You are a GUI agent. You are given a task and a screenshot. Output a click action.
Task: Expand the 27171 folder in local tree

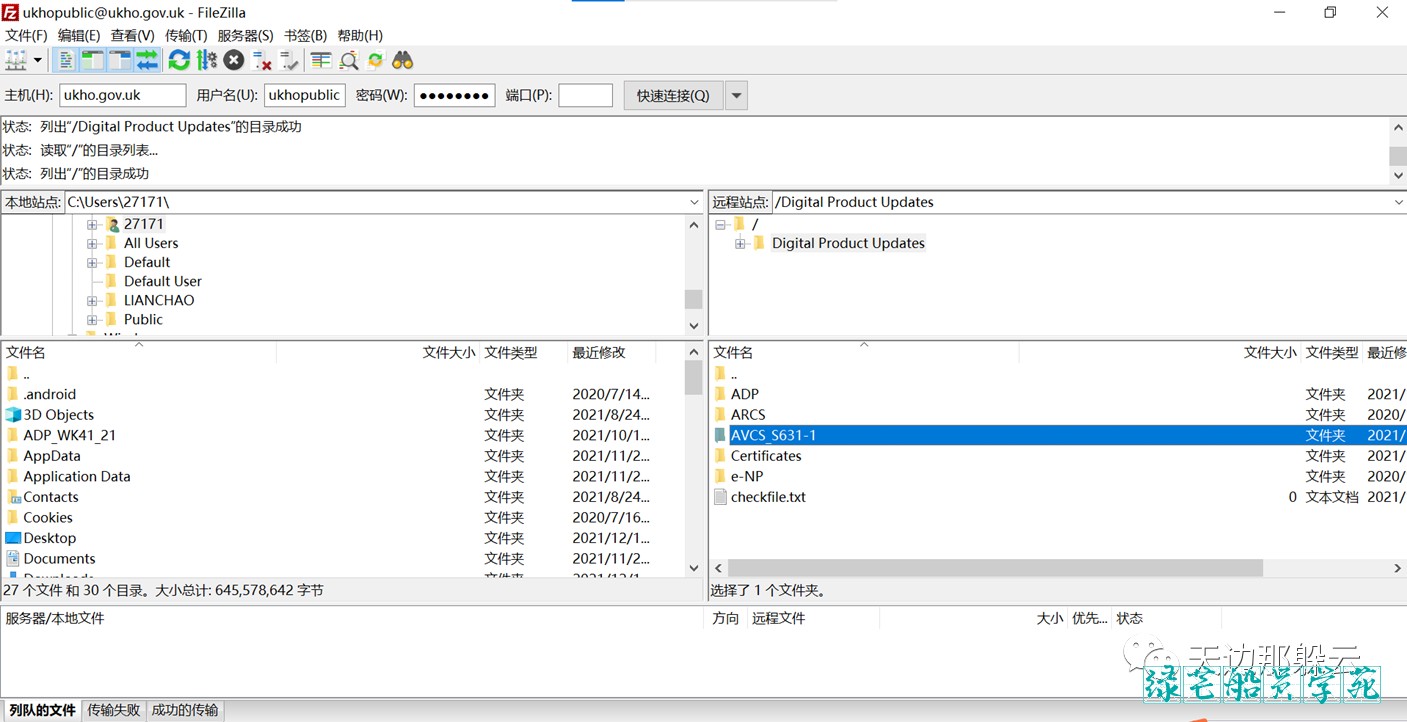click(x=92, y=224)
